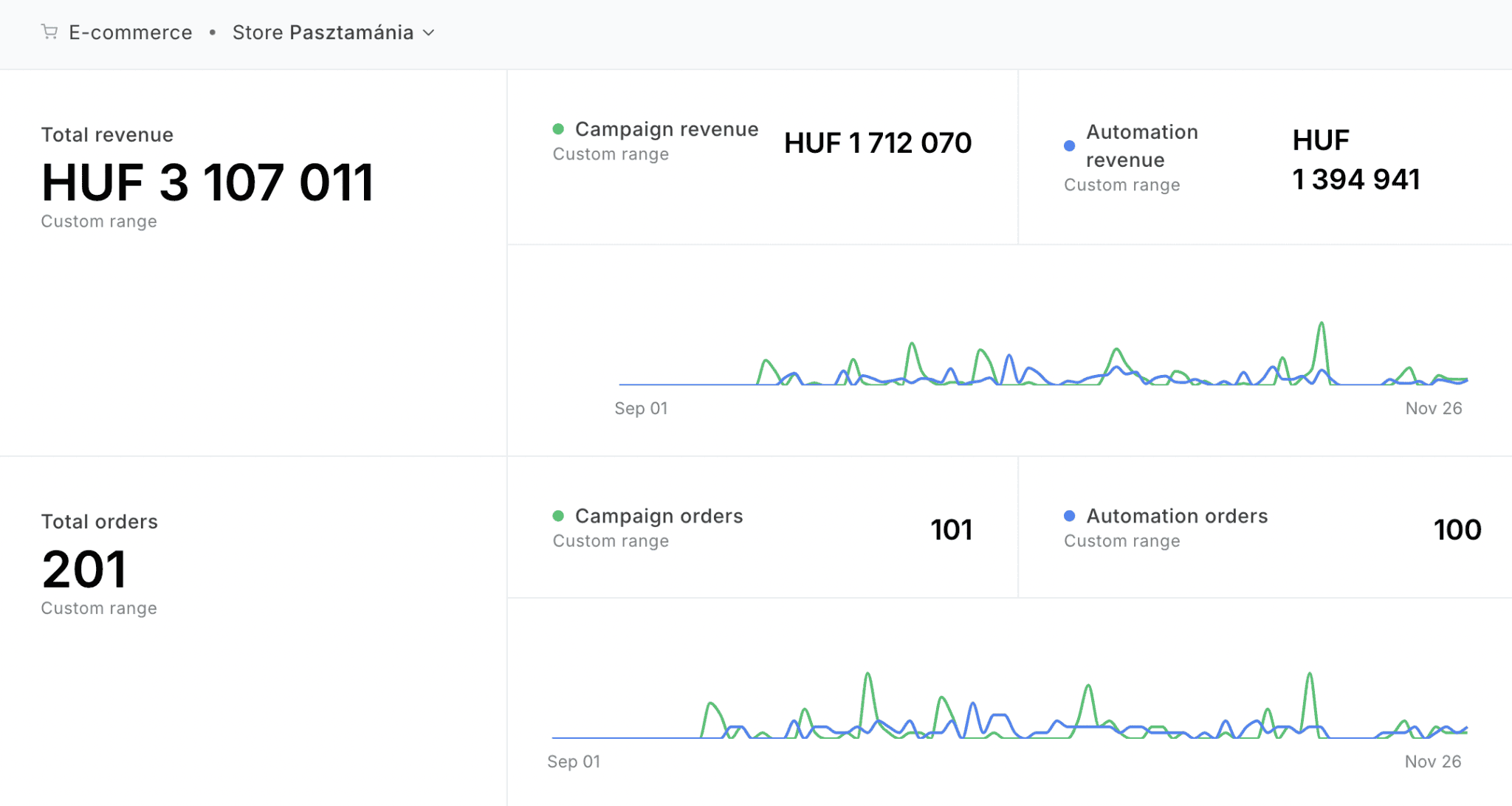
Task: Toggle the Campaign revenue series visibility
Action: pyautogui.click(x=666, y=128)
